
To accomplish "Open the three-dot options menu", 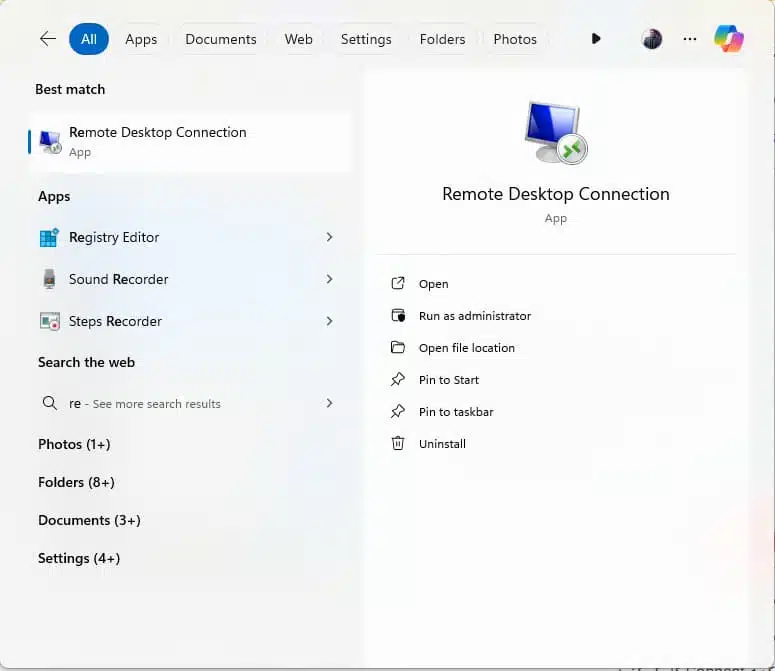I will pos(689,39).
